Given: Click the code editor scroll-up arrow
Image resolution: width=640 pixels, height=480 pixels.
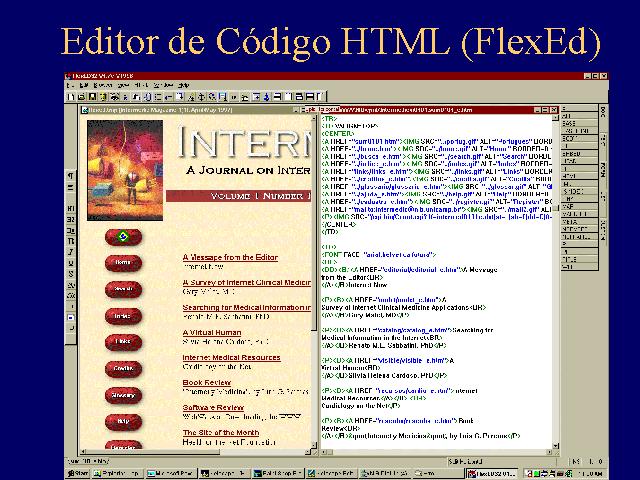Looking at the screenshot, I should pyautogui.click(x=556, y=118).
